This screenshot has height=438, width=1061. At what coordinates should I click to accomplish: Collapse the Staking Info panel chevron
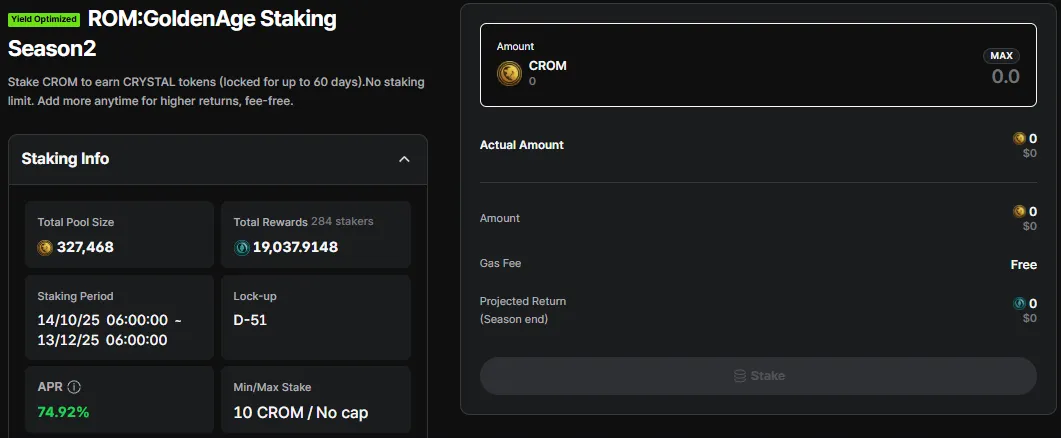coord(404,159)
